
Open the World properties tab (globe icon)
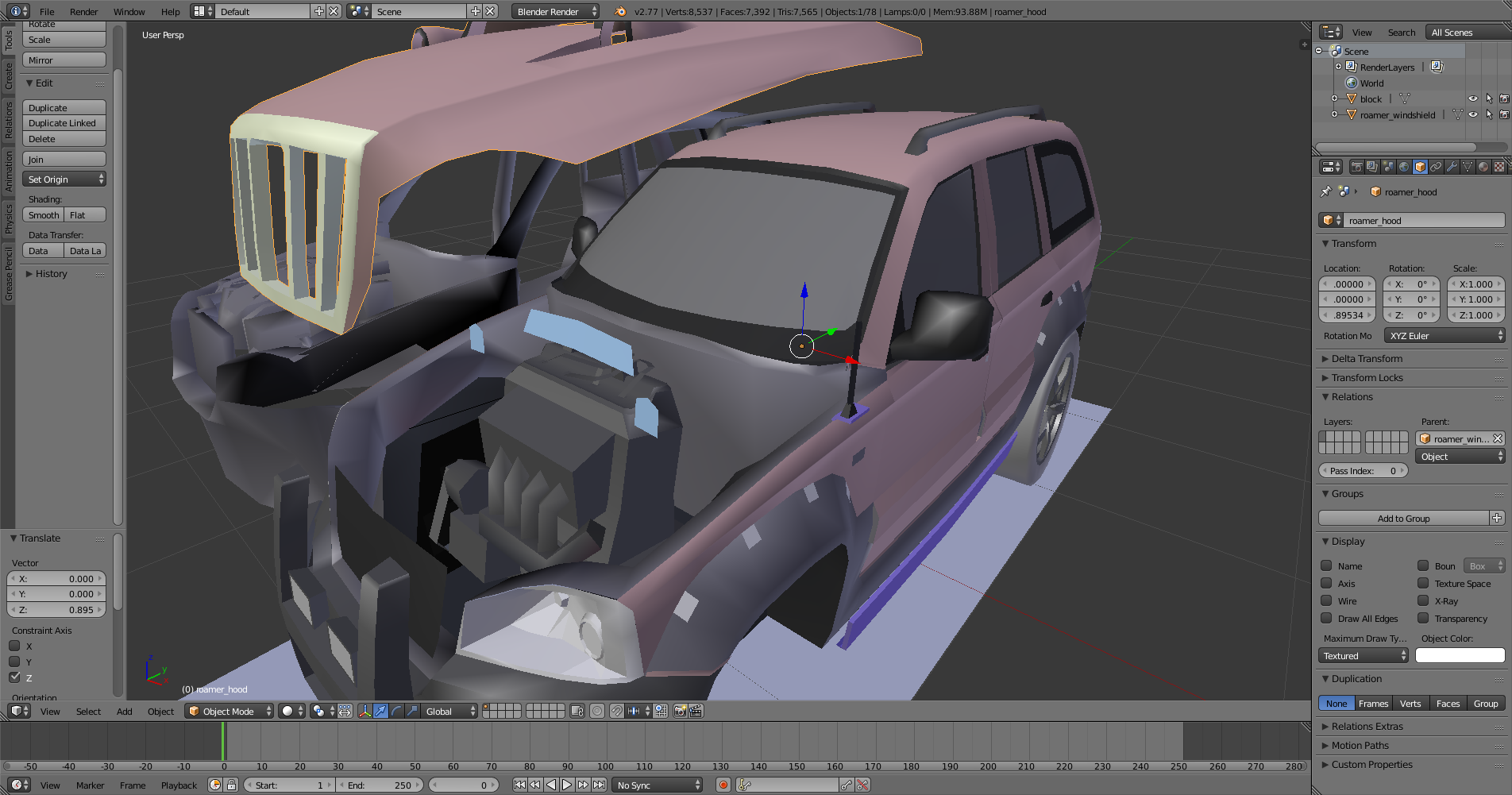click(x=1404, y=167)
